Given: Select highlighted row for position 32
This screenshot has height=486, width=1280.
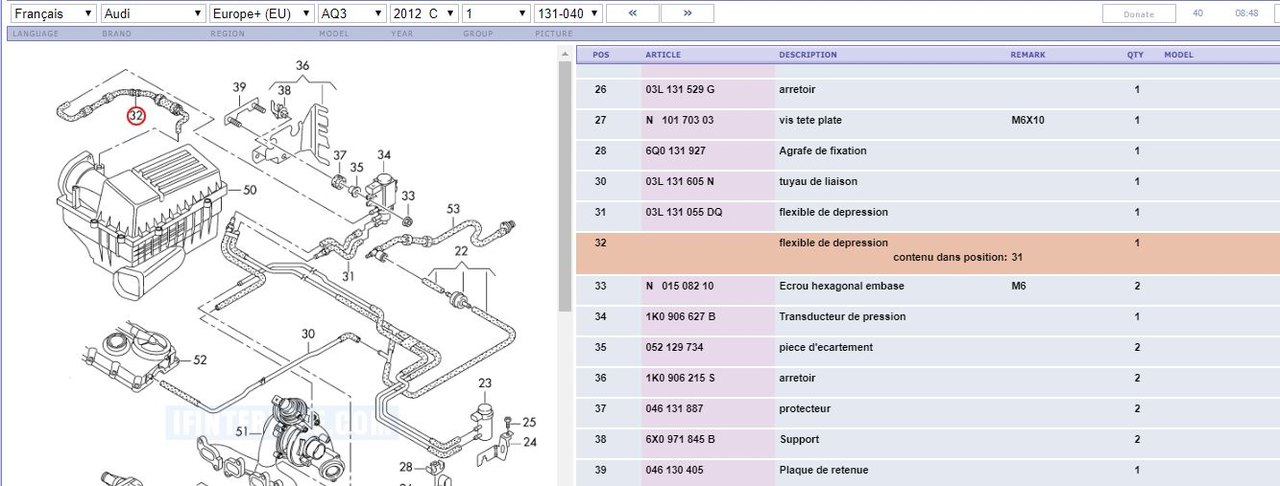Looking at the screenshot, I should pos(927,250).
